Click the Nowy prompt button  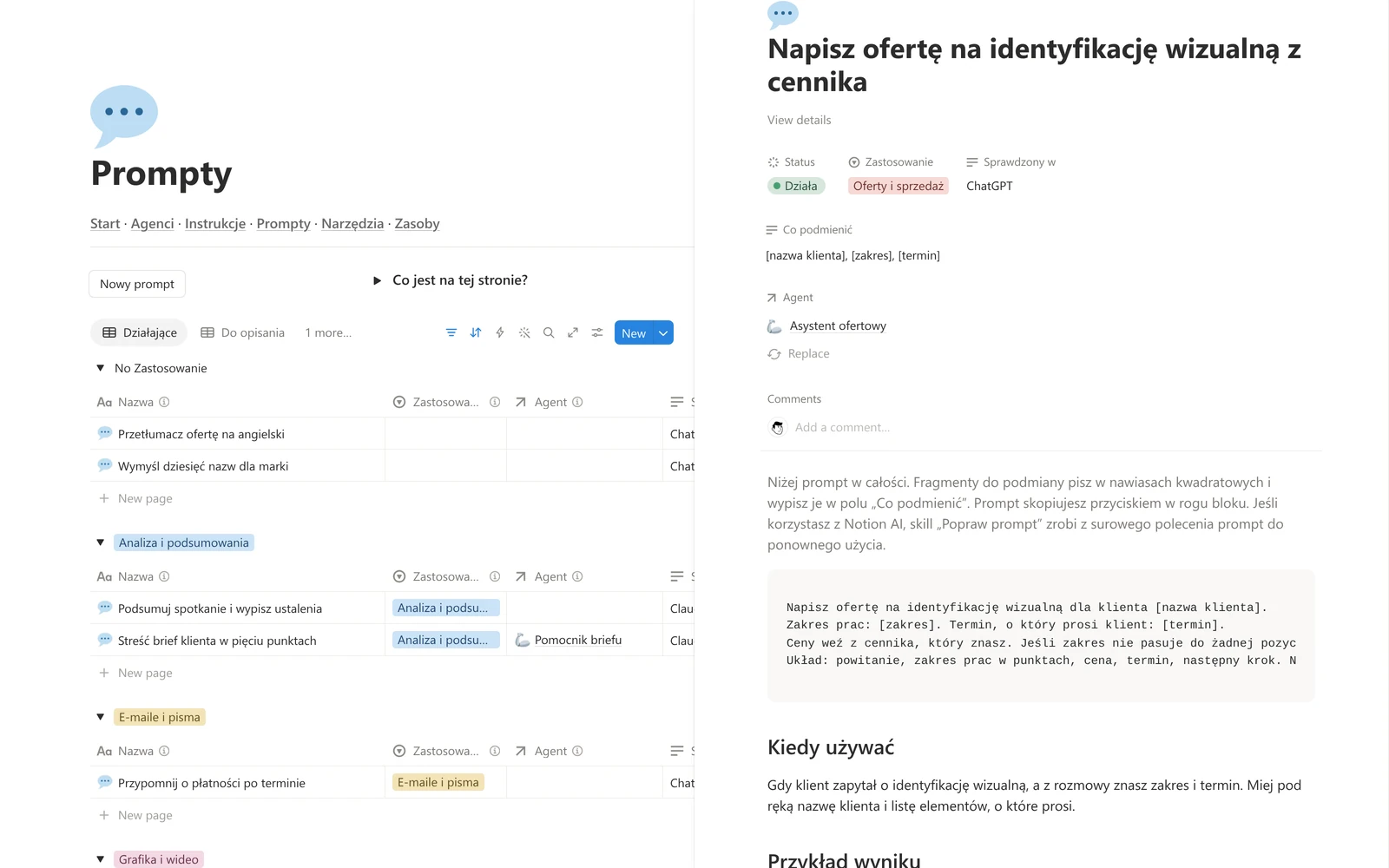pos(137,284)
